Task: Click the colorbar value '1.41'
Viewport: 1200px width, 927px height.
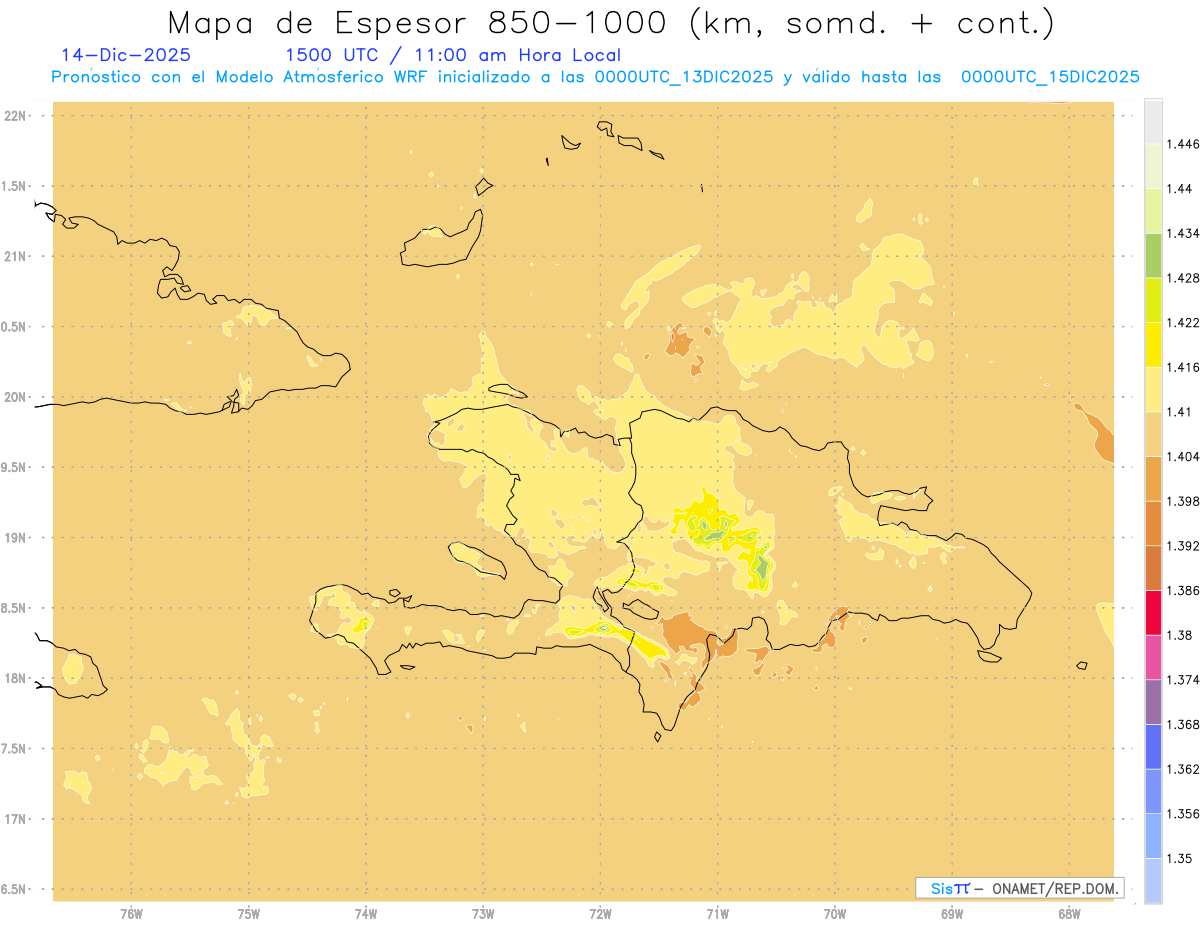Action: 1180,412
